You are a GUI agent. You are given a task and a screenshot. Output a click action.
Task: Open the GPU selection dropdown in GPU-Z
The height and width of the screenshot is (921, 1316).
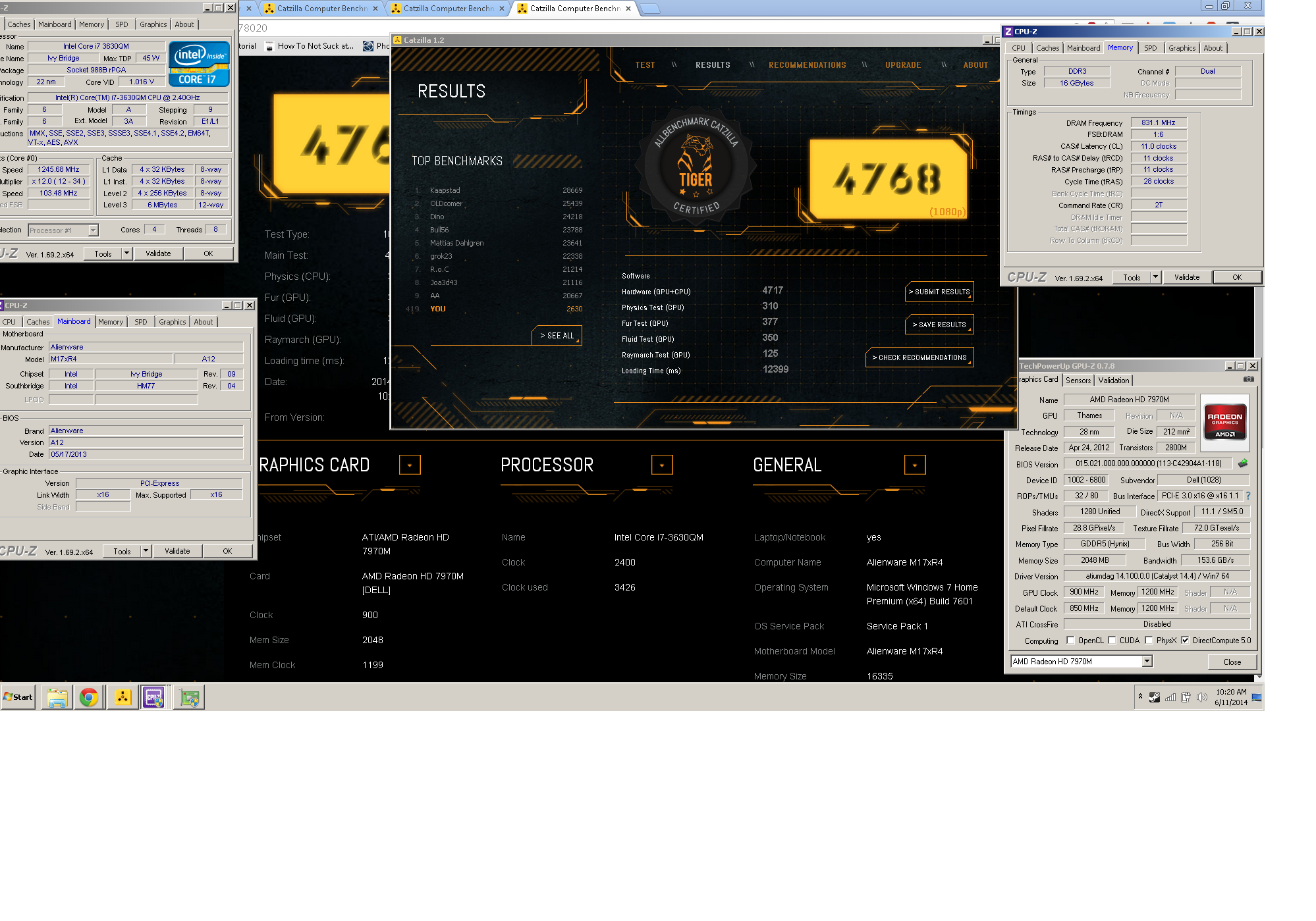click(1147, 661)
